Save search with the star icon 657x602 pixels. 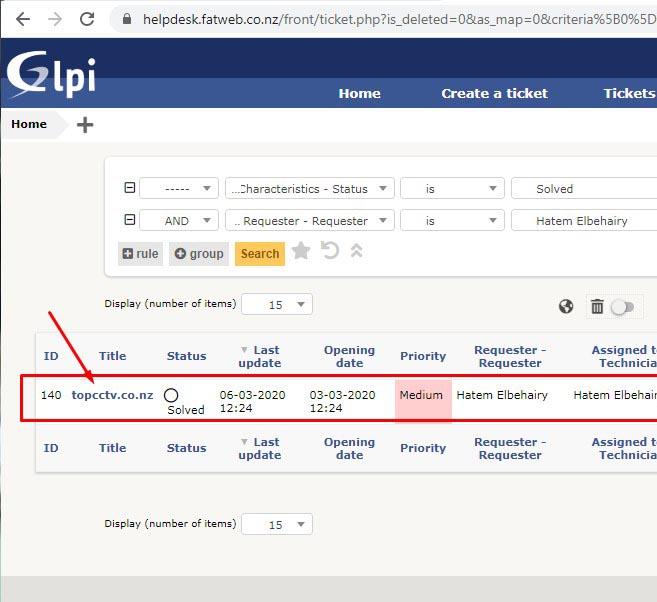coord(301,251)
